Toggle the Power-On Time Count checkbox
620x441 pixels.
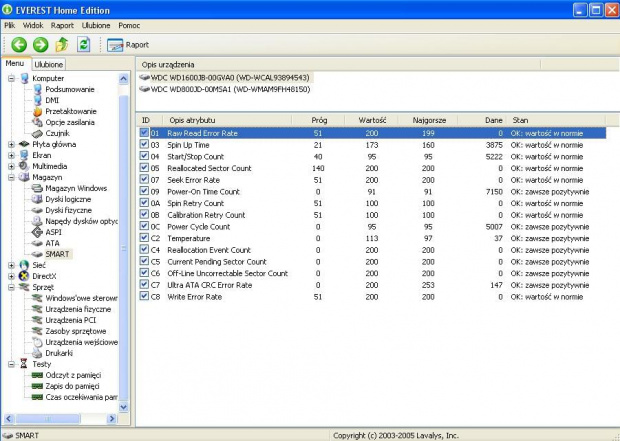pyautogui.click(x=144, y=191)
